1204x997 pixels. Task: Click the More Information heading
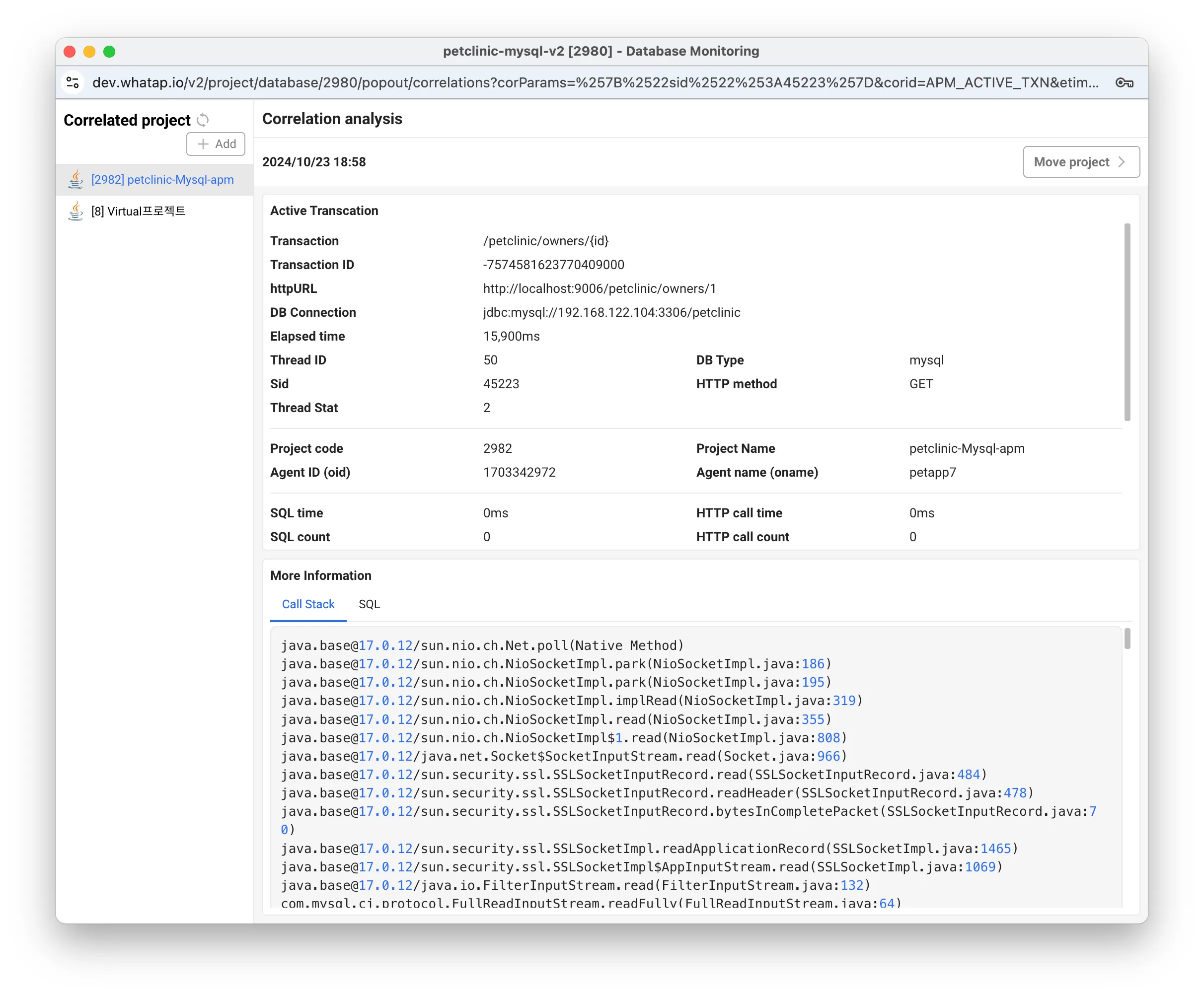pyautogui.click(x=321, y=576)
